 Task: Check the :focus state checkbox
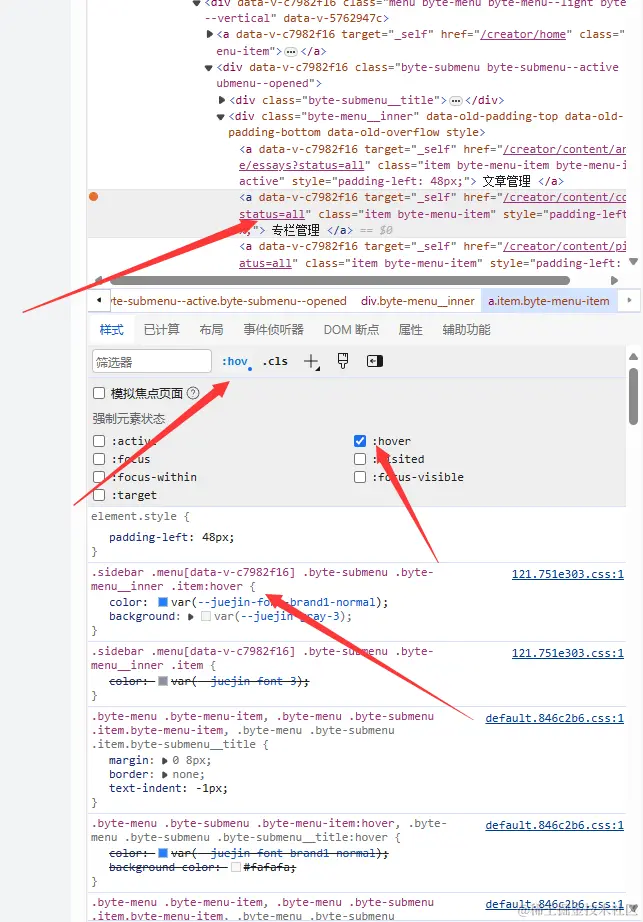coord(99,459)
